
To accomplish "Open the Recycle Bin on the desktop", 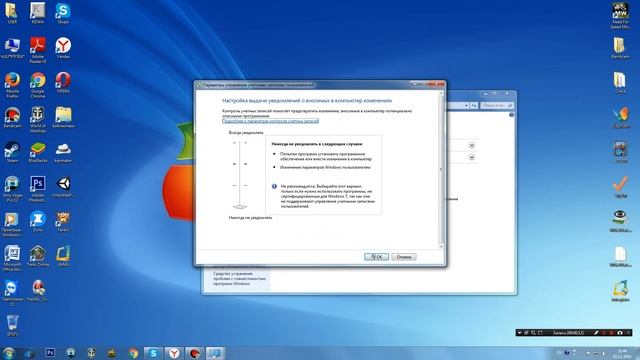I will click(x=12, y=325).
